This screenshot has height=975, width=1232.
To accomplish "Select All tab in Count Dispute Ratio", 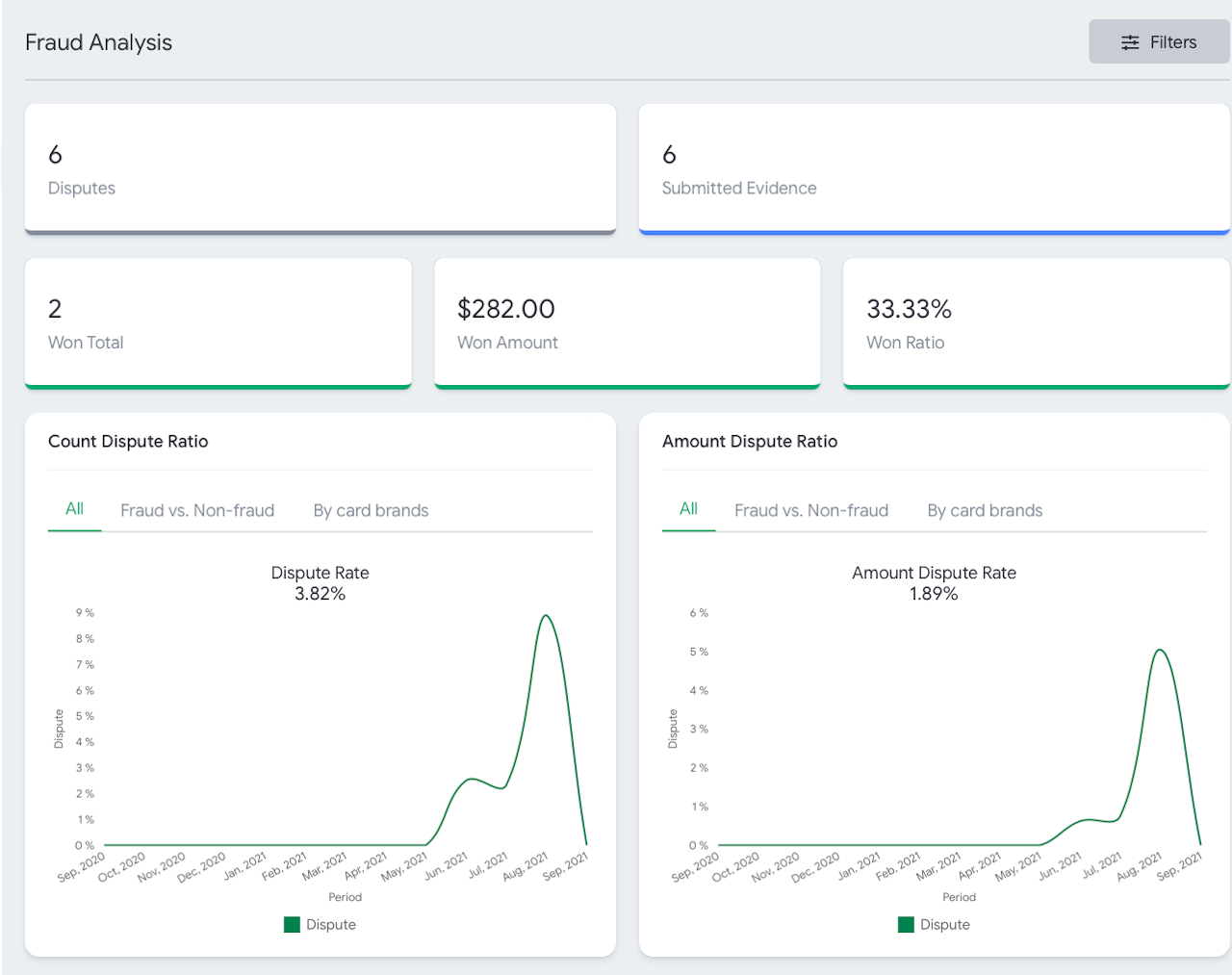I will [x=74, y=509].
